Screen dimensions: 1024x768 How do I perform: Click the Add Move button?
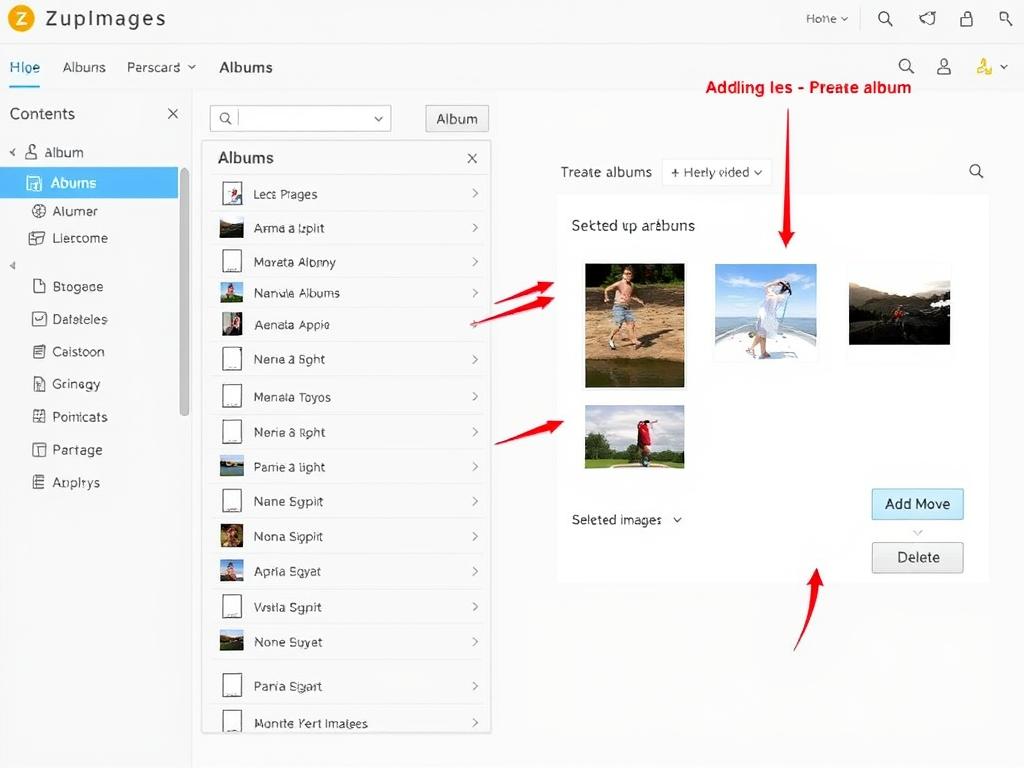[x=918, y=504]
